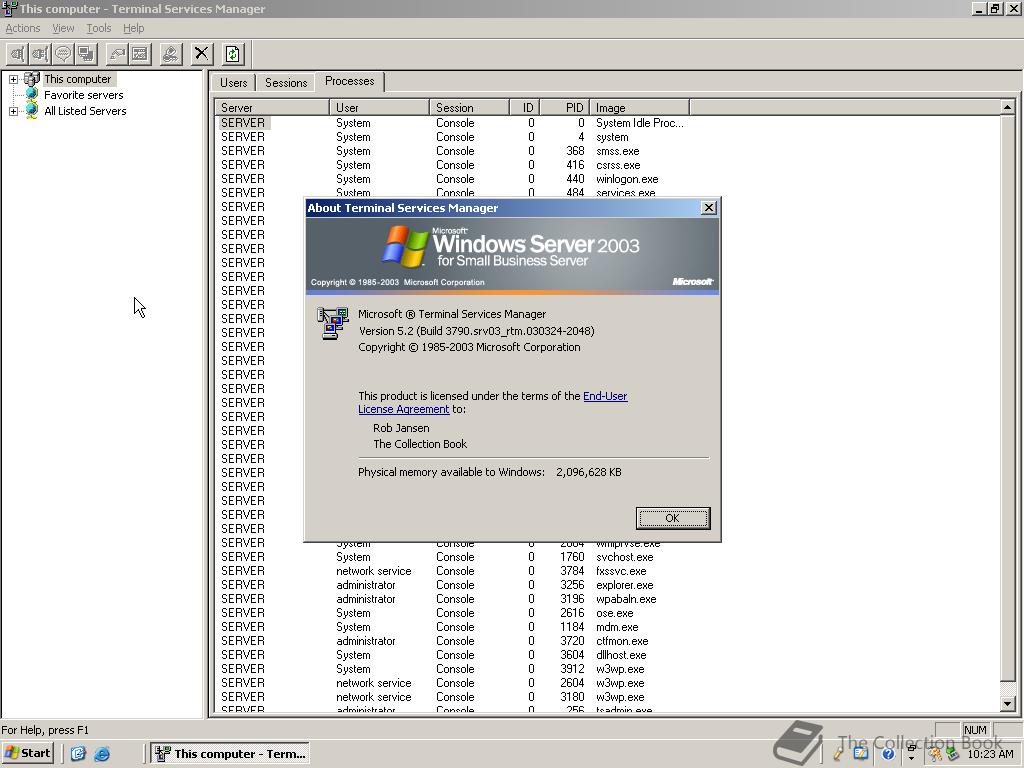1024x768 pixels.
Task: Click the All Listed Servers globe icon
Action: [31, 111]
